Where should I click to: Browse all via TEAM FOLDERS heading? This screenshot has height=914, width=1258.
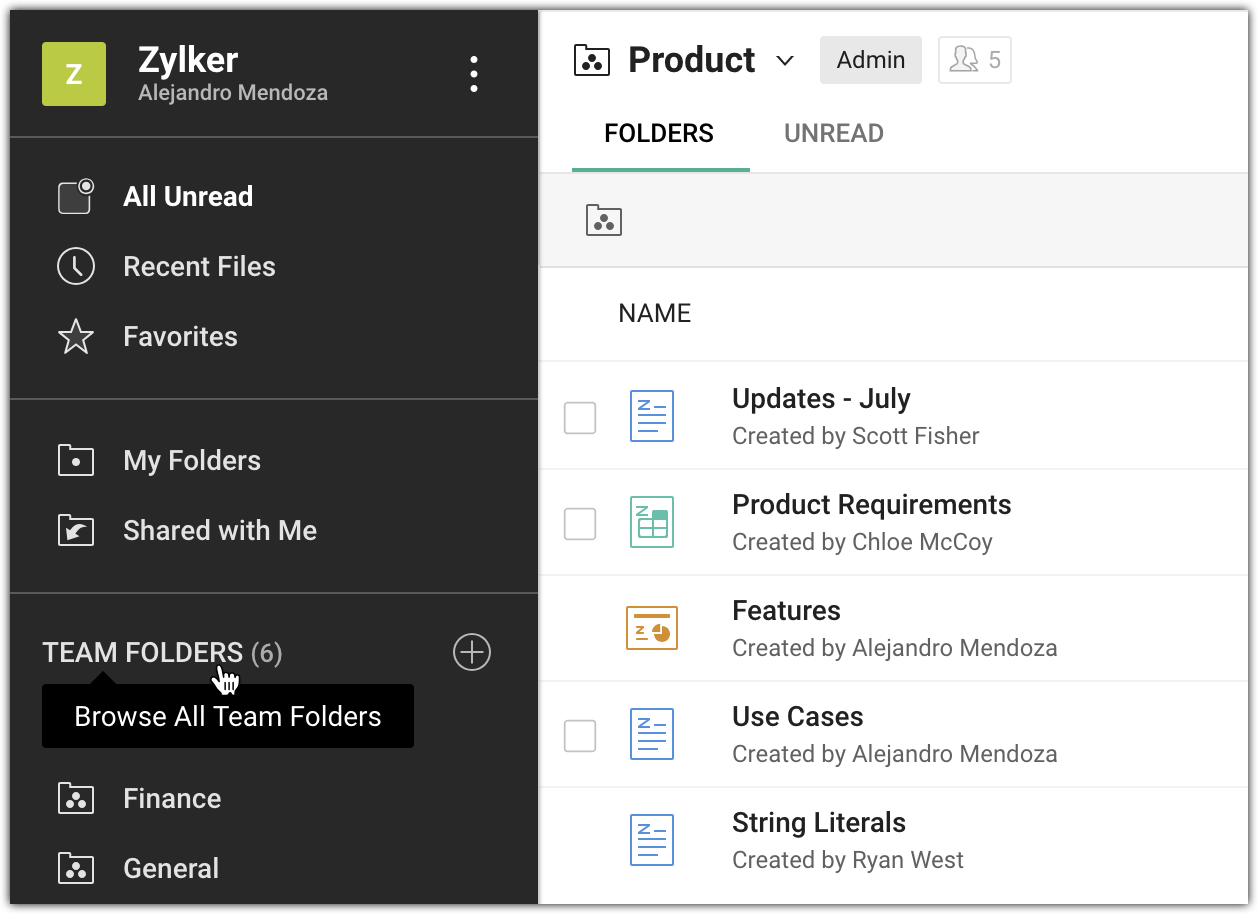(x=142, y=653)
